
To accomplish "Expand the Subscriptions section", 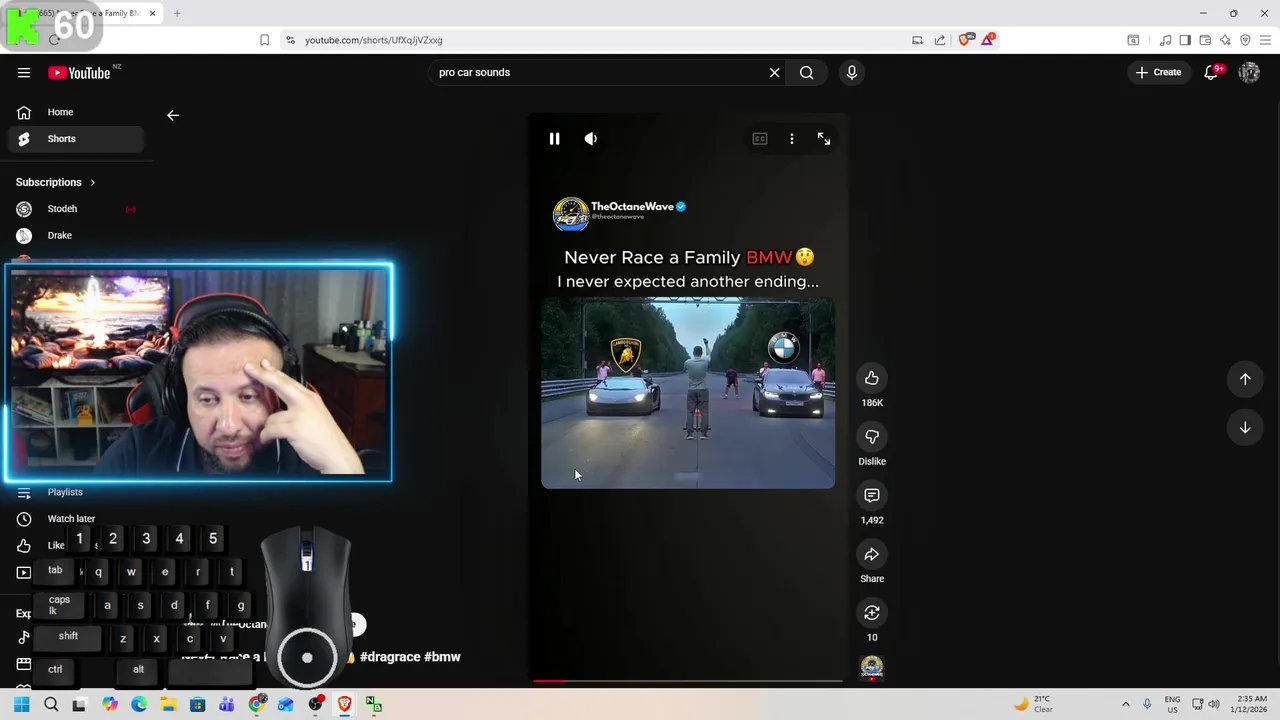I will (x=56, y=183).
